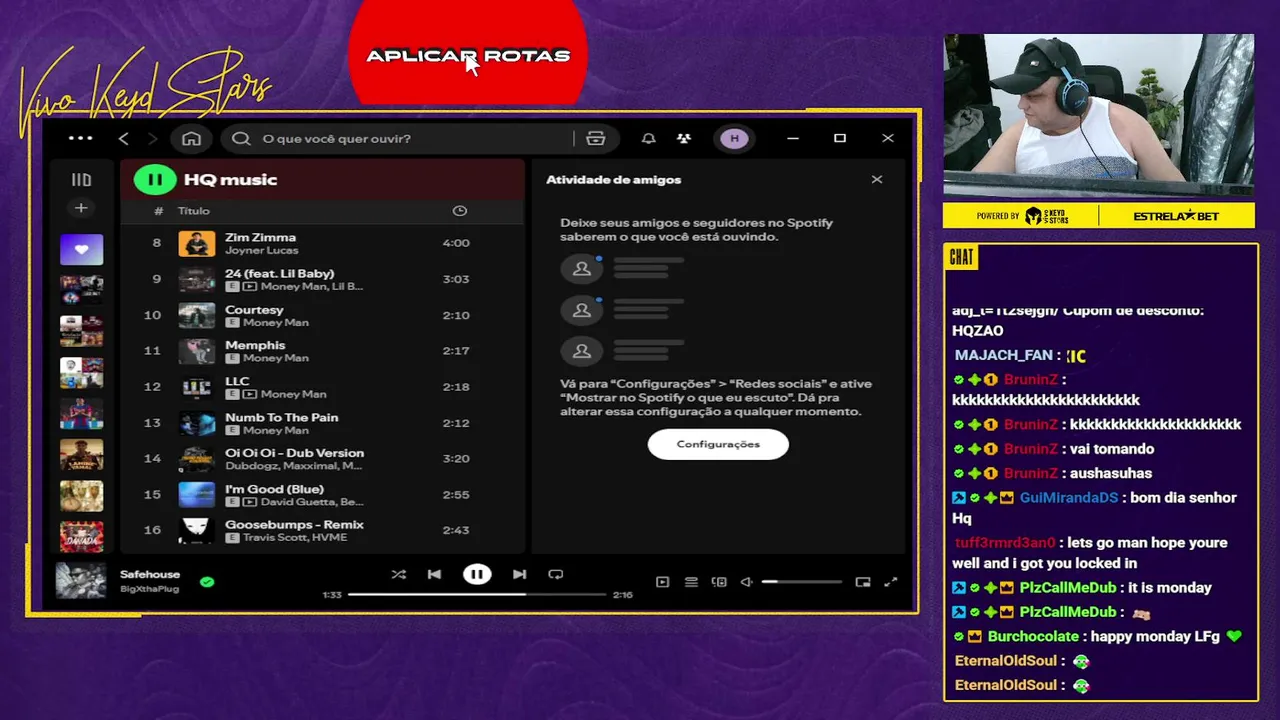Screen dimensions: 1280x720
Task: Open the Spotify three-dots menu
Action: pyautogui.click(x=80, y=139)
